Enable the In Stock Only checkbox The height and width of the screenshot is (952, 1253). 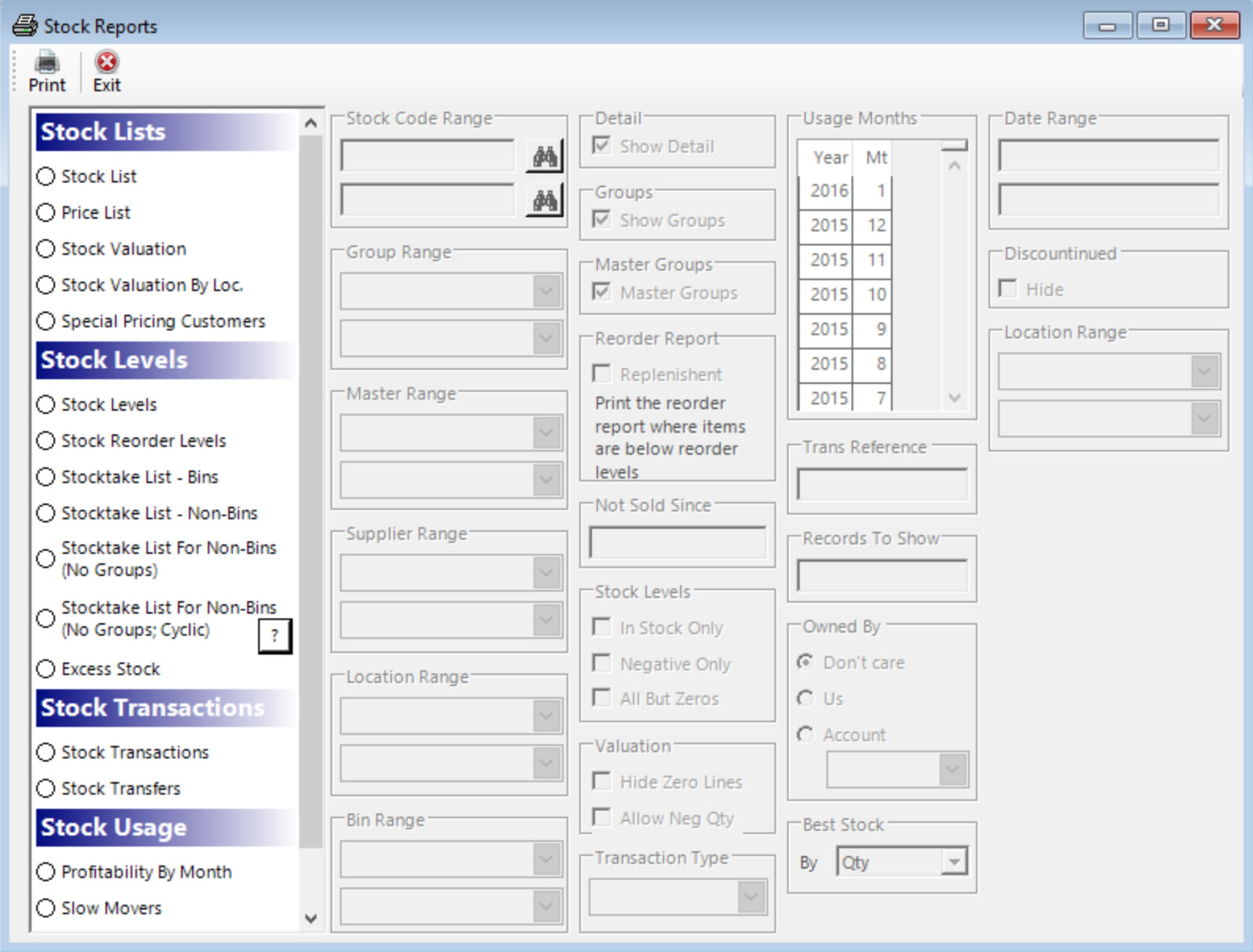tap(601, 627)
